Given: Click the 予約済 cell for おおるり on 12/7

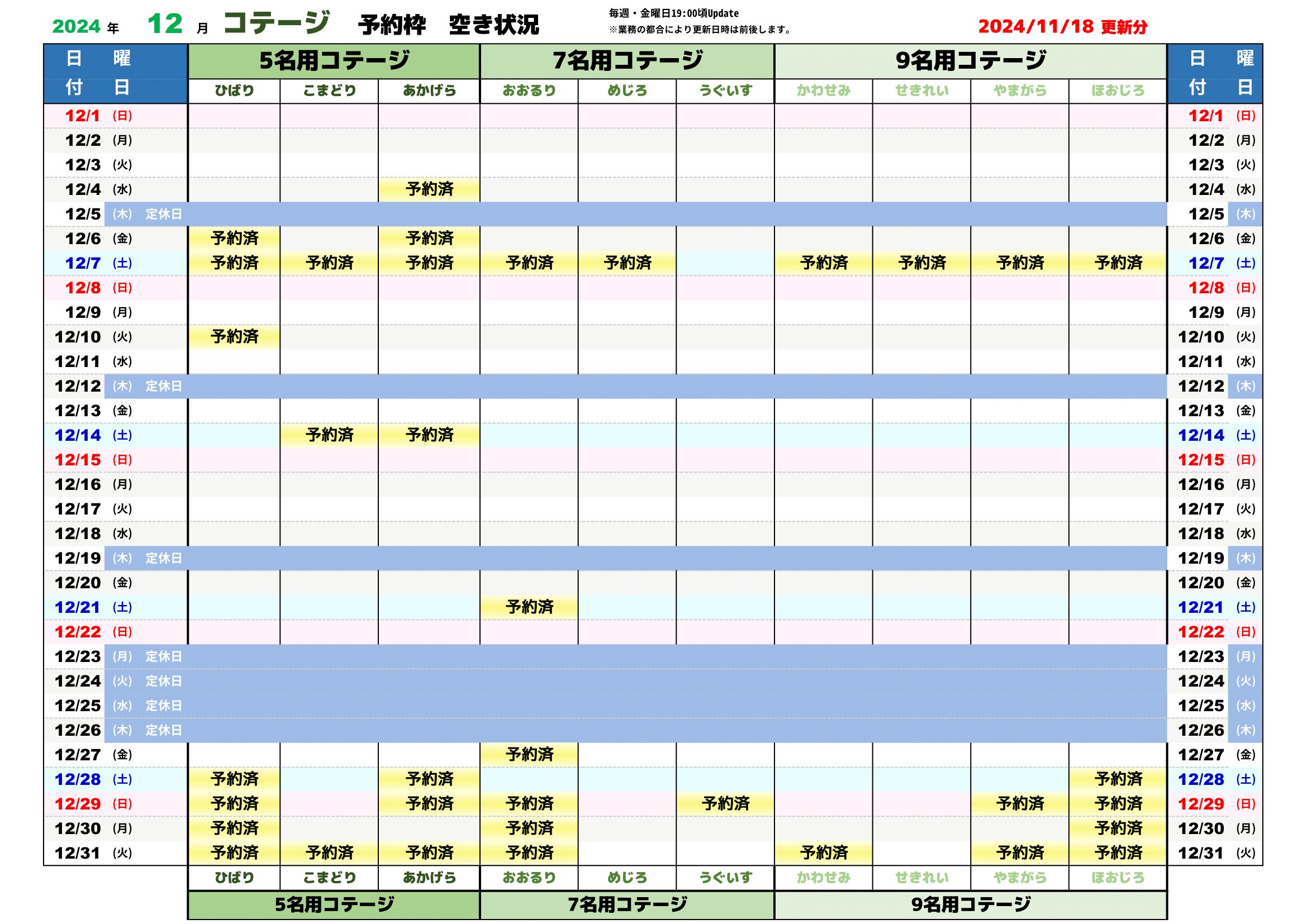Looking at the screenshot, I should [x=529, y=263].
